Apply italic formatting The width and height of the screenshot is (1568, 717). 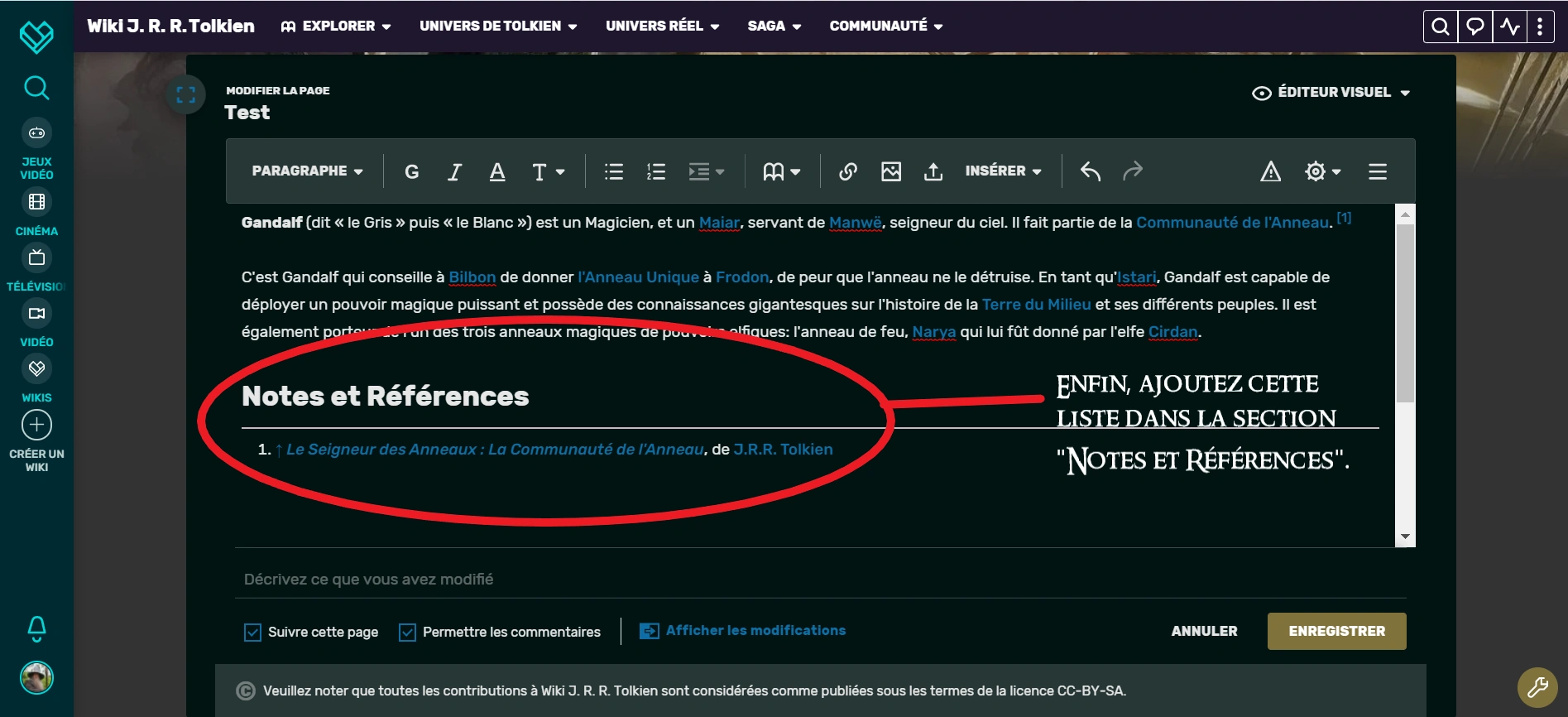click(x=454, y=171)
